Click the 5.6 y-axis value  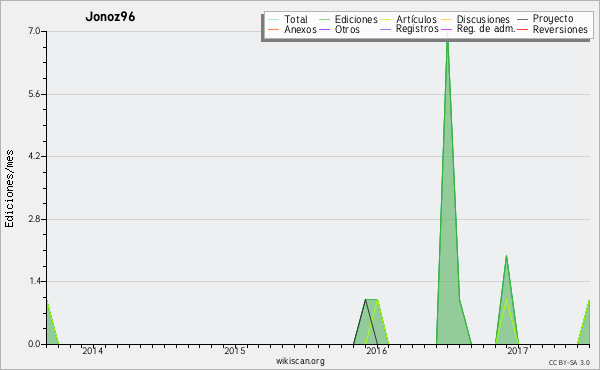(x=34, y=94)
